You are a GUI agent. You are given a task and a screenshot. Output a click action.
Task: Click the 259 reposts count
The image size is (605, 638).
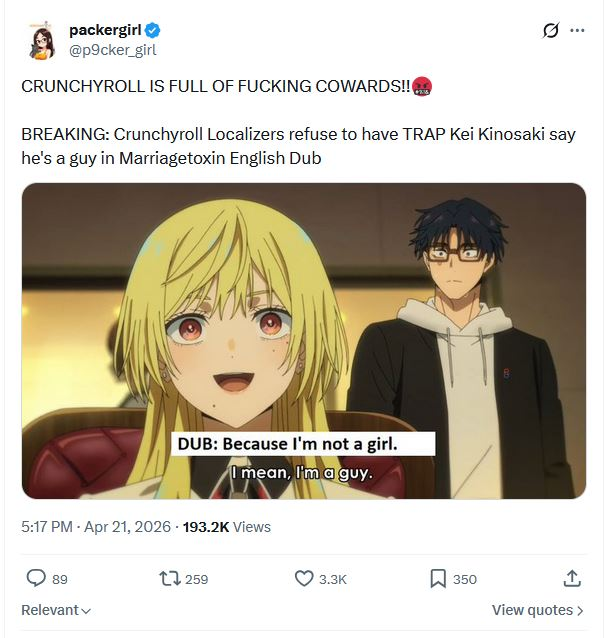coord(197,579)
